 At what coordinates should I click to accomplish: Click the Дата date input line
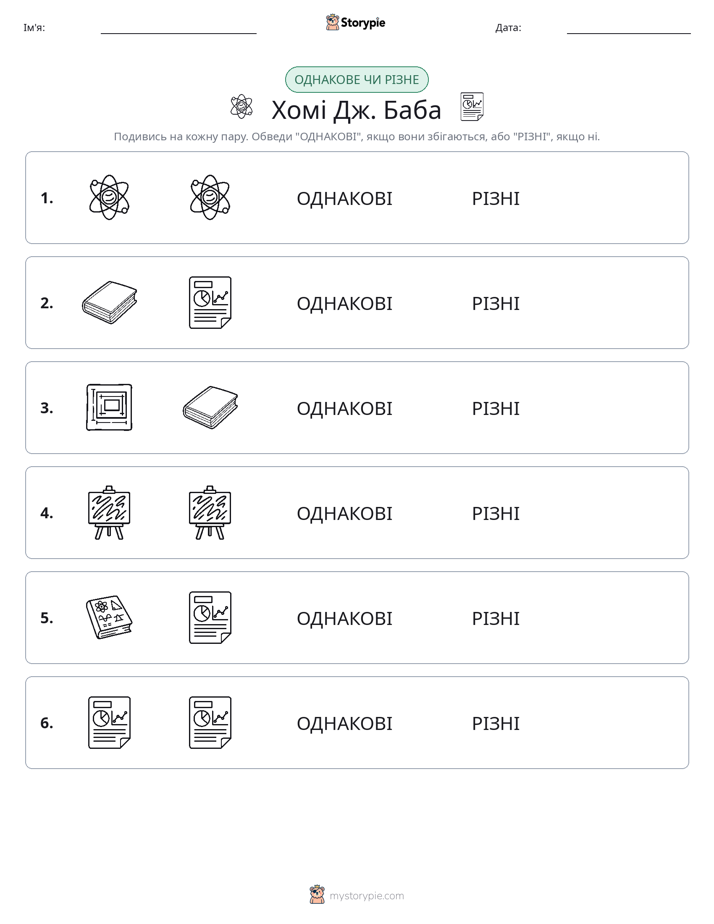click(x=629, y=28)
